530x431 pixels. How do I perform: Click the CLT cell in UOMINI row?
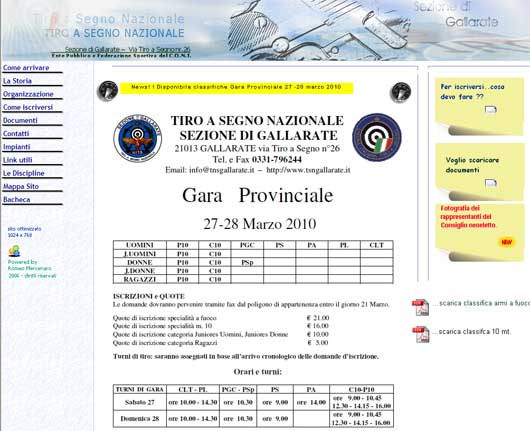tap(377, 245)
